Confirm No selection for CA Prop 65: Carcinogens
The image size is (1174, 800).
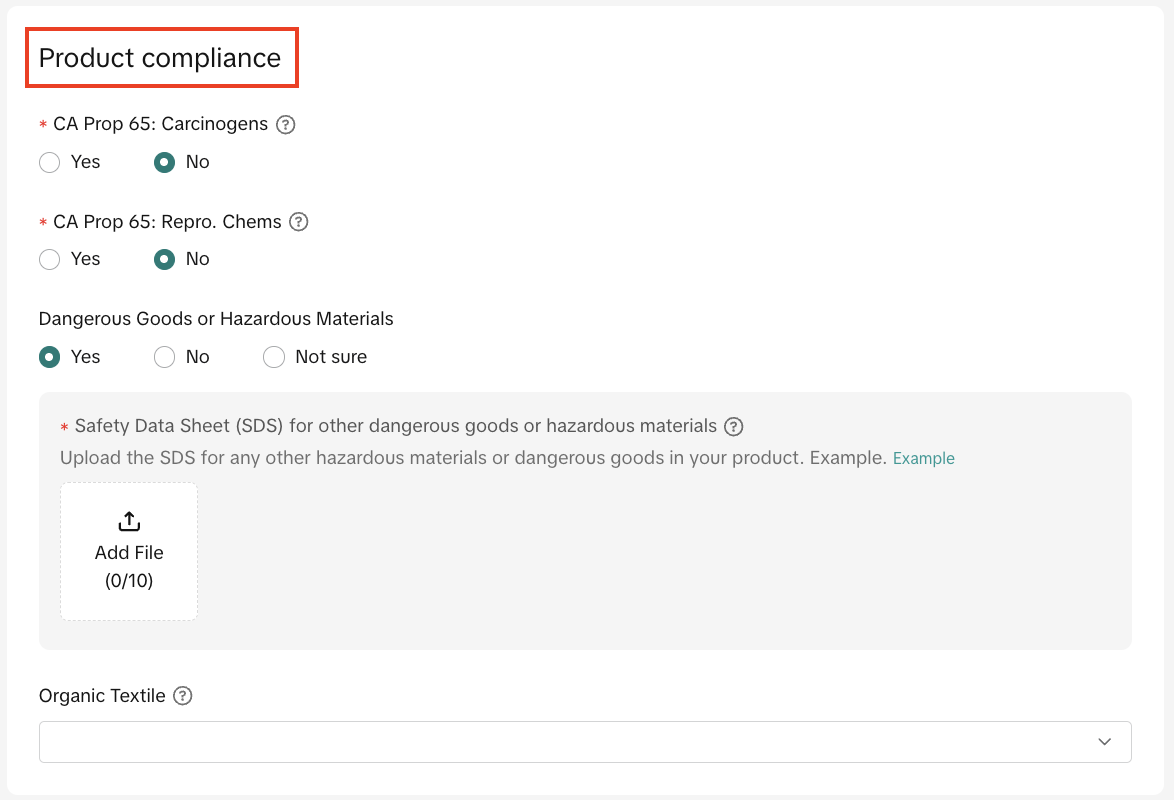coord(164,162)
